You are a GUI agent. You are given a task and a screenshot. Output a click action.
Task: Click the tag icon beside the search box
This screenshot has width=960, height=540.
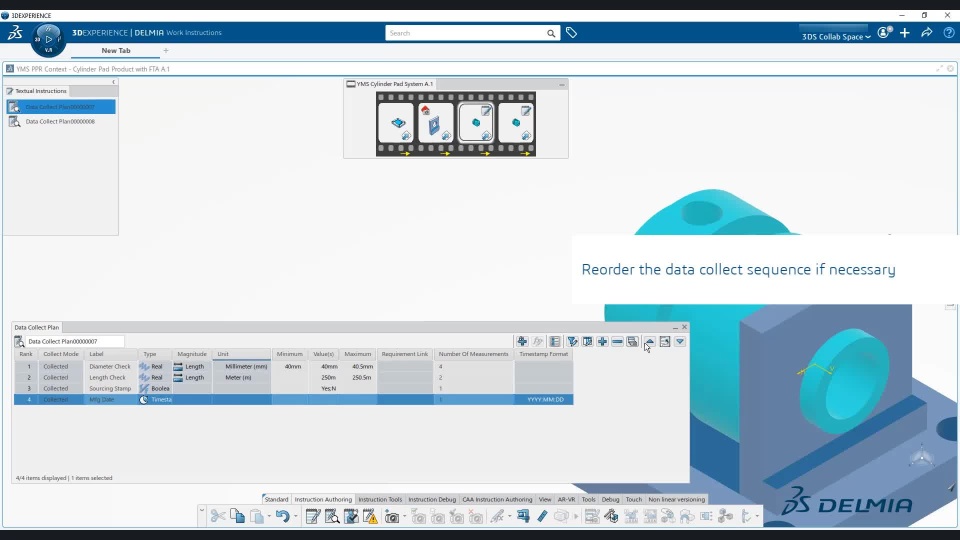click(571, 33)
